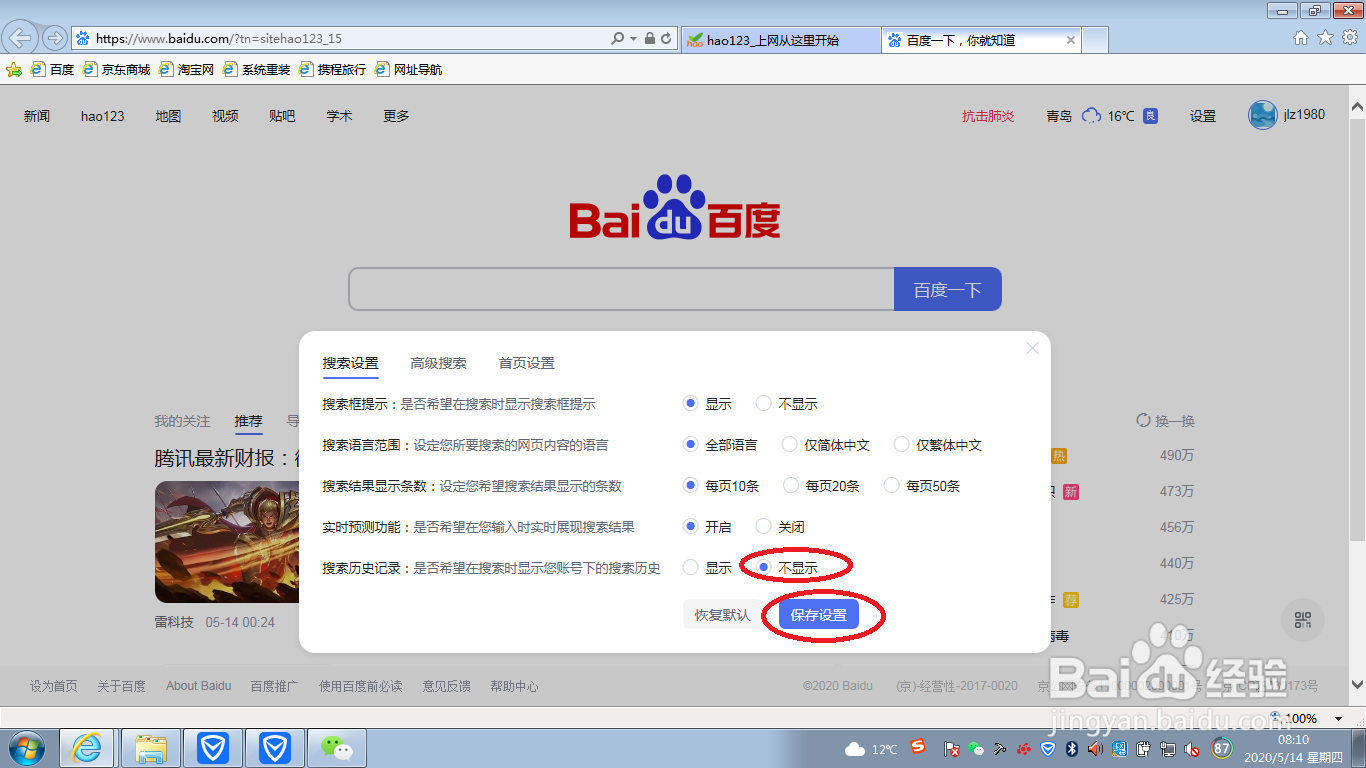
Task: Open the 贴吧 navigation link
Action: pos(282,116)
